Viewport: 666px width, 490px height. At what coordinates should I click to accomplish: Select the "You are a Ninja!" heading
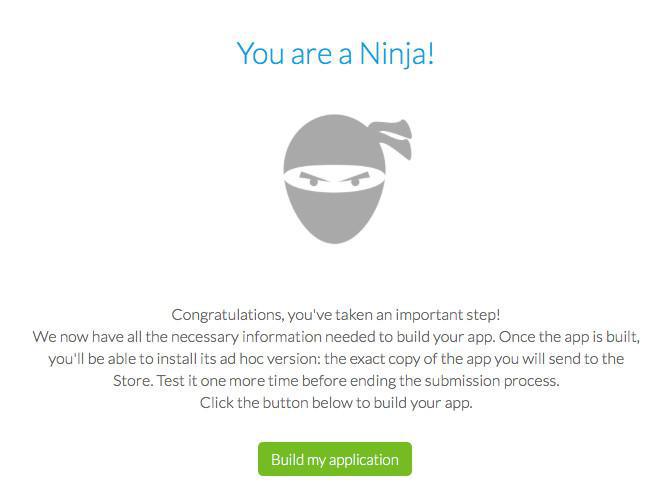pyautogui.click(x=335, y=53)
